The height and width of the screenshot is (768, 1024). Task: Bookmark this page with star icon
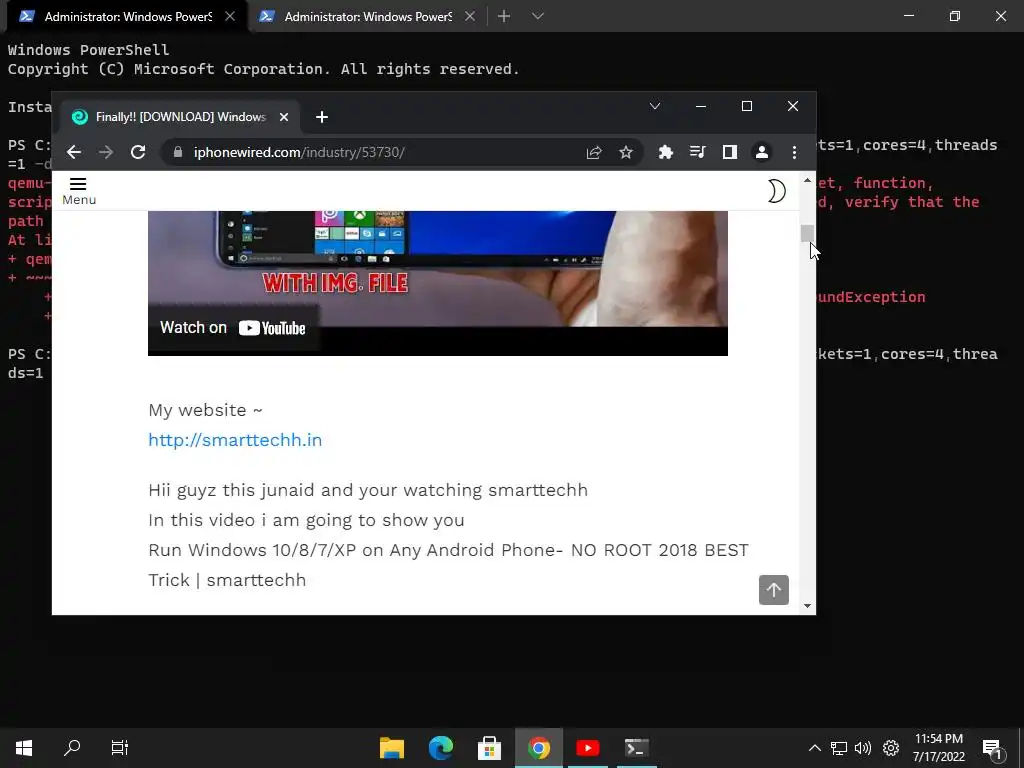coord(626,152)
